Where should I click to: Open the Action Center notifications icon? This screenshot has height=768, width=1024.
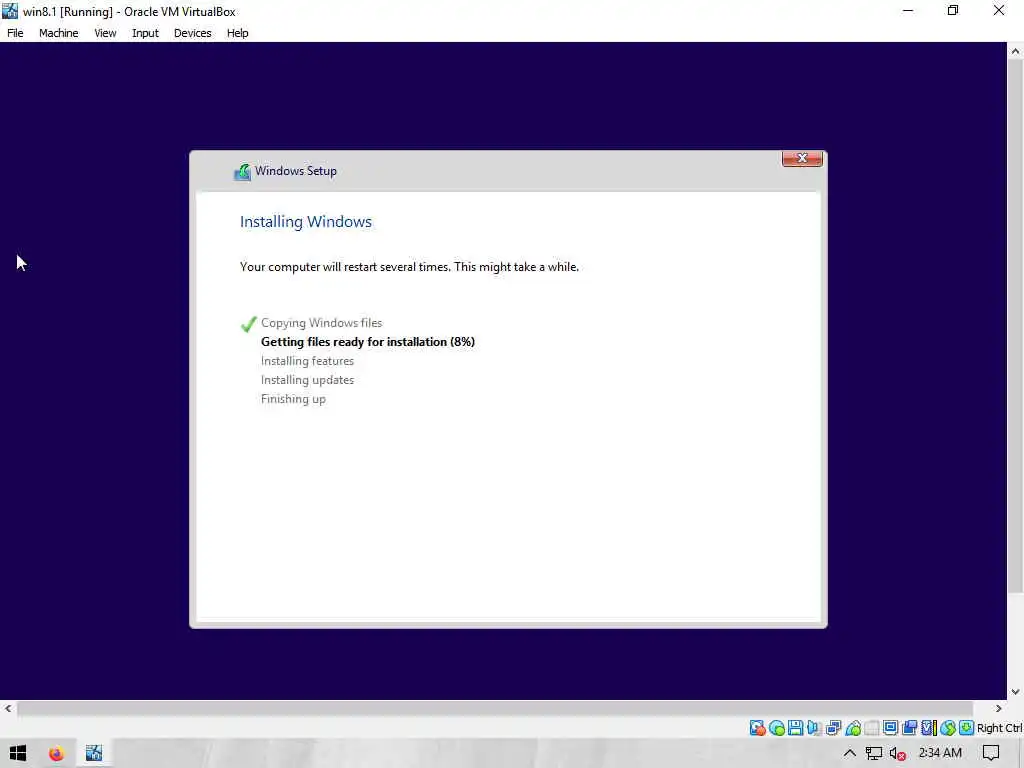(991, 753)
